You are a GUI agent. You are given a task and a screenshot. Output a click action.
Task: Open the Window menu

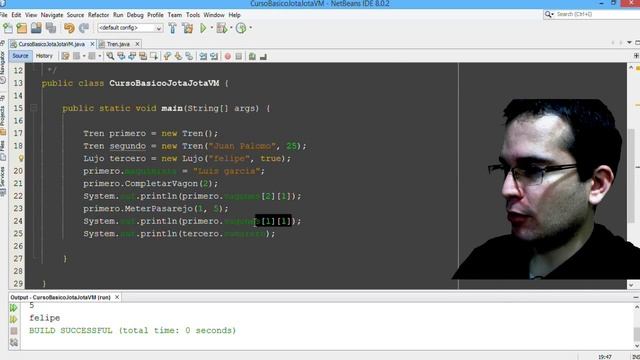(214, 15)
